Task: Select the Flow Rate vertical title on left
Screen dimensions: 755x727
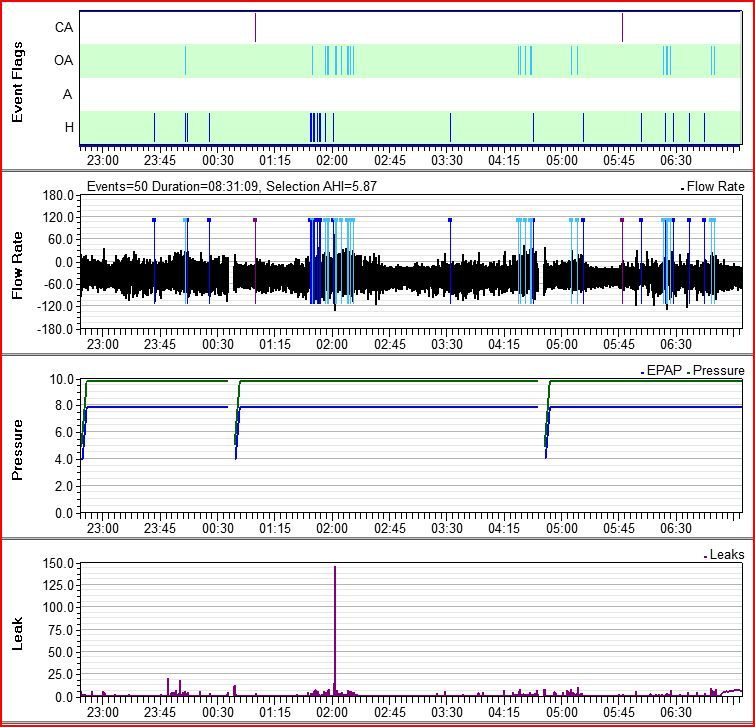Action: point(17,263)
